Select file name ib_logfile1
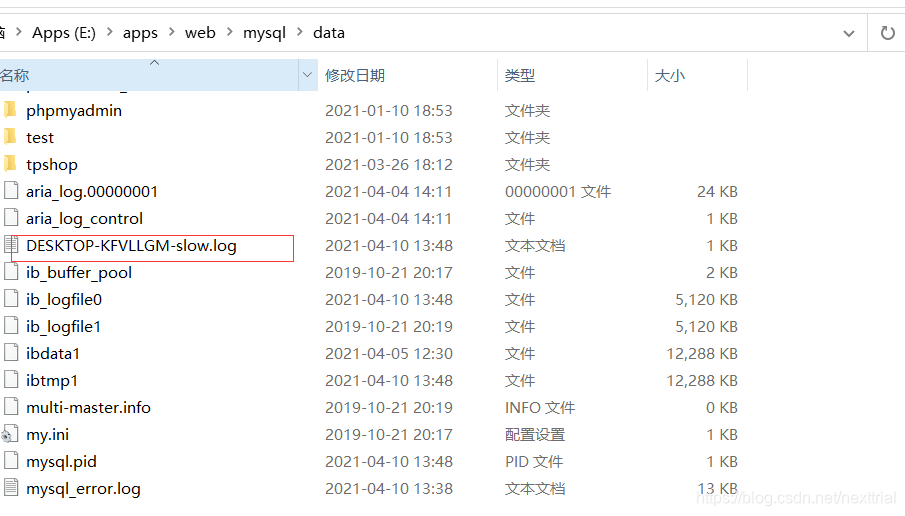905x516 pixels. [63, 327]
